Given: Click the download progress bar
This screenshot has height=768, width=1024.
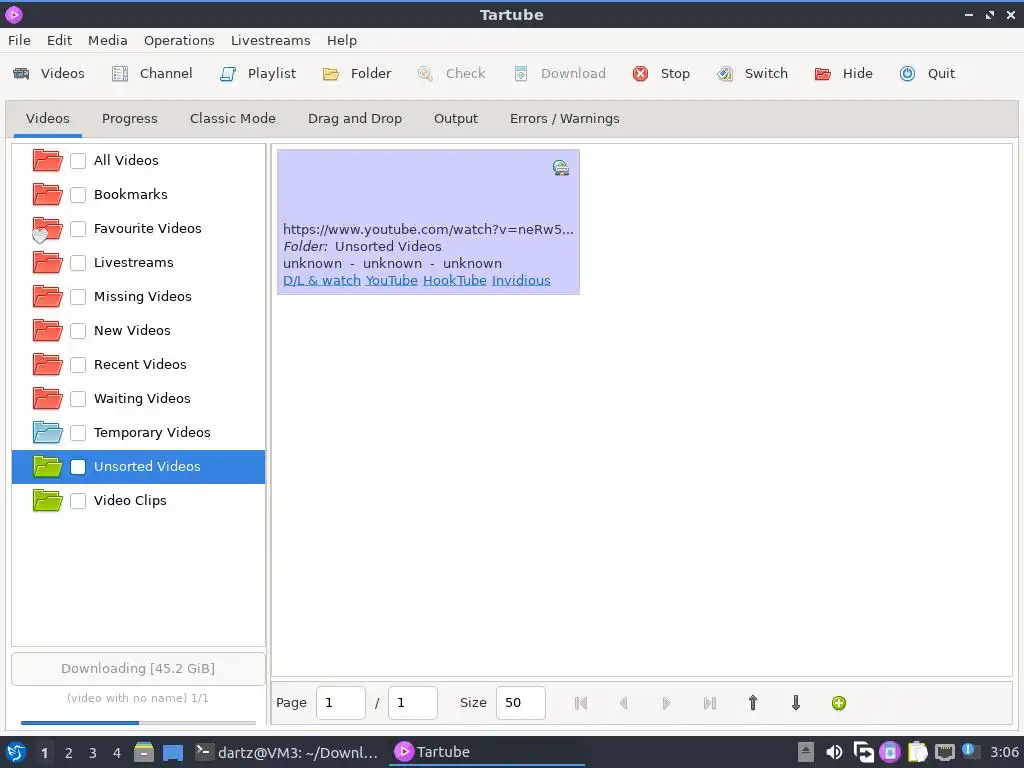Looking at the screenshot, I should click(138, 722).
